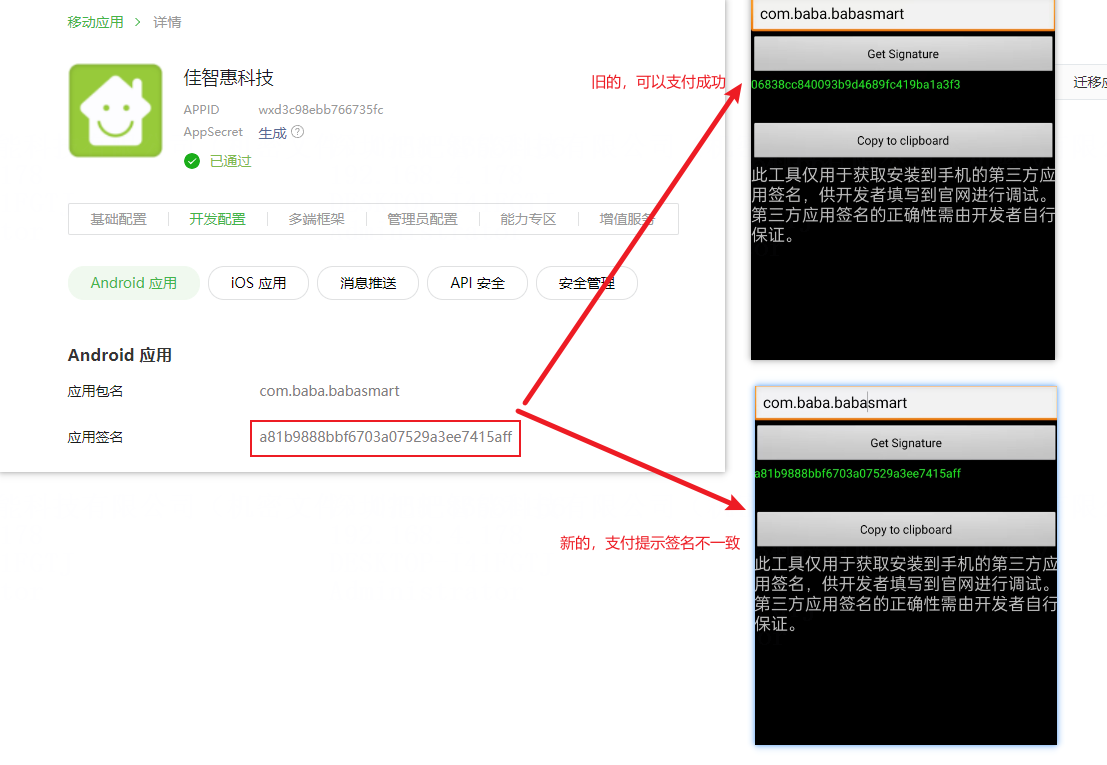Select the 消息推送 pill button
The image size is (1107, 765).
click(368, 283)
